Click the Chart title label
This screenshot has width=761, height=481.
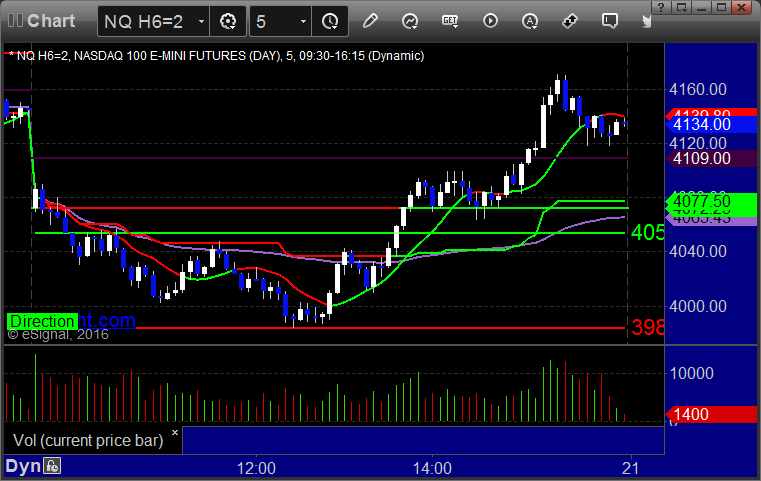(x=51, y=21)
